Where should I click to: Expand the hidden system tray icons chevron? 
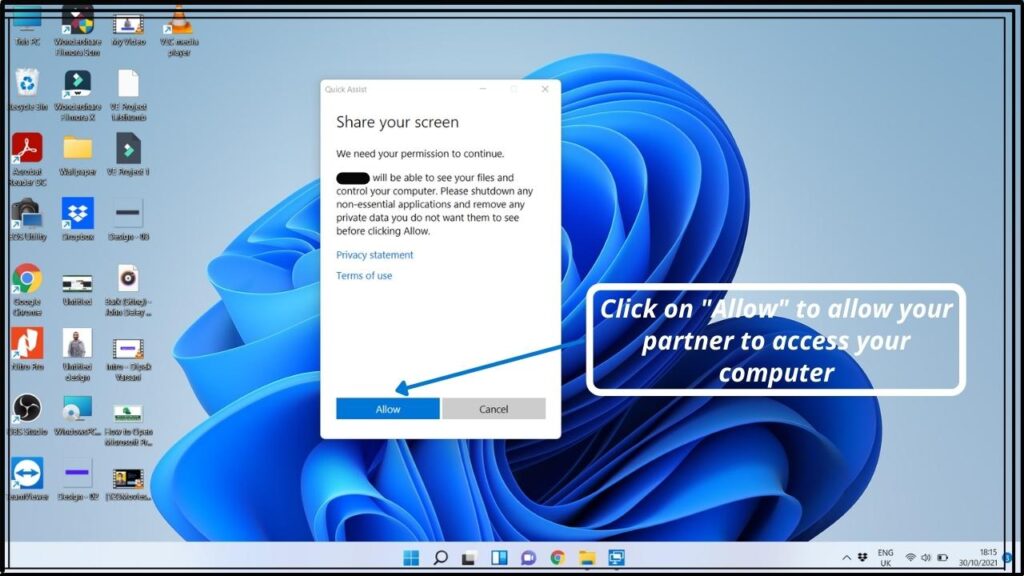(847, 557)
